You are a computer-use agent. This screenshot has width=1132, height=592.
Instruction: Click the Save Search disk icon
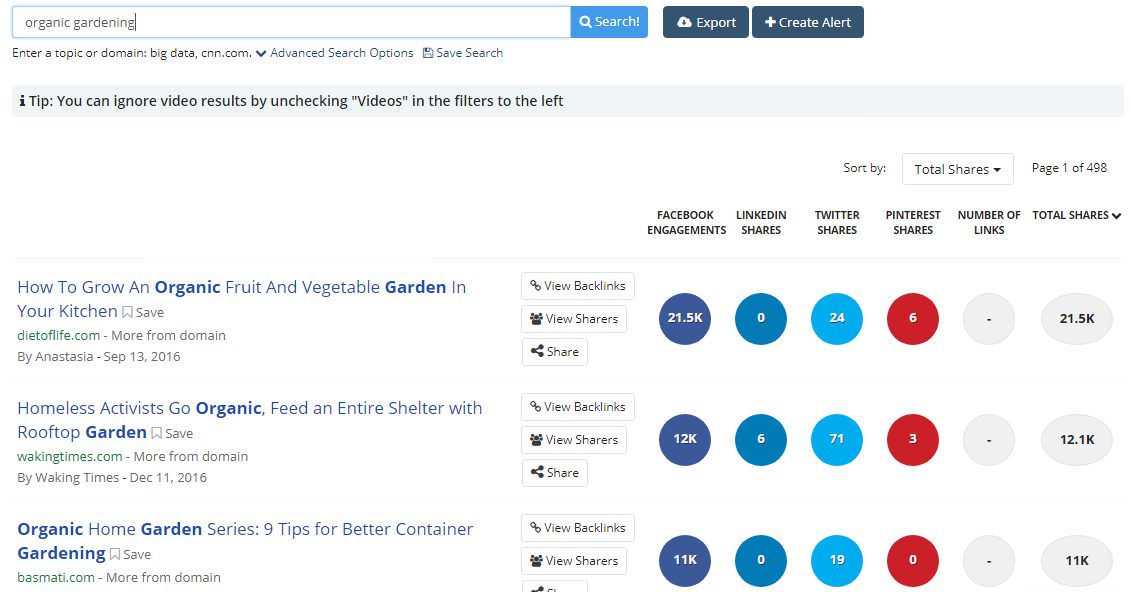[x=428, y=53]
